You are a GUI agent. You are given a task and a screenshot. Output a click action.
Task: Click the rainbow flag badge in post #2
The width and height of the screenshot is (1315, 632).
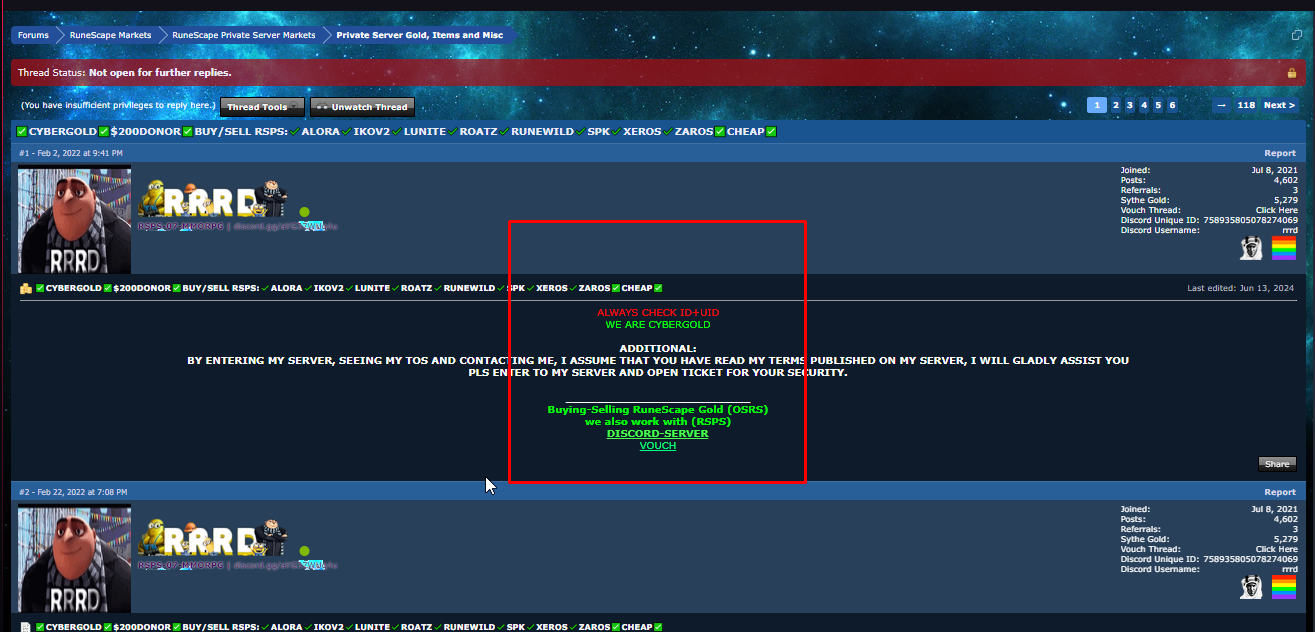coord(1284,587)
